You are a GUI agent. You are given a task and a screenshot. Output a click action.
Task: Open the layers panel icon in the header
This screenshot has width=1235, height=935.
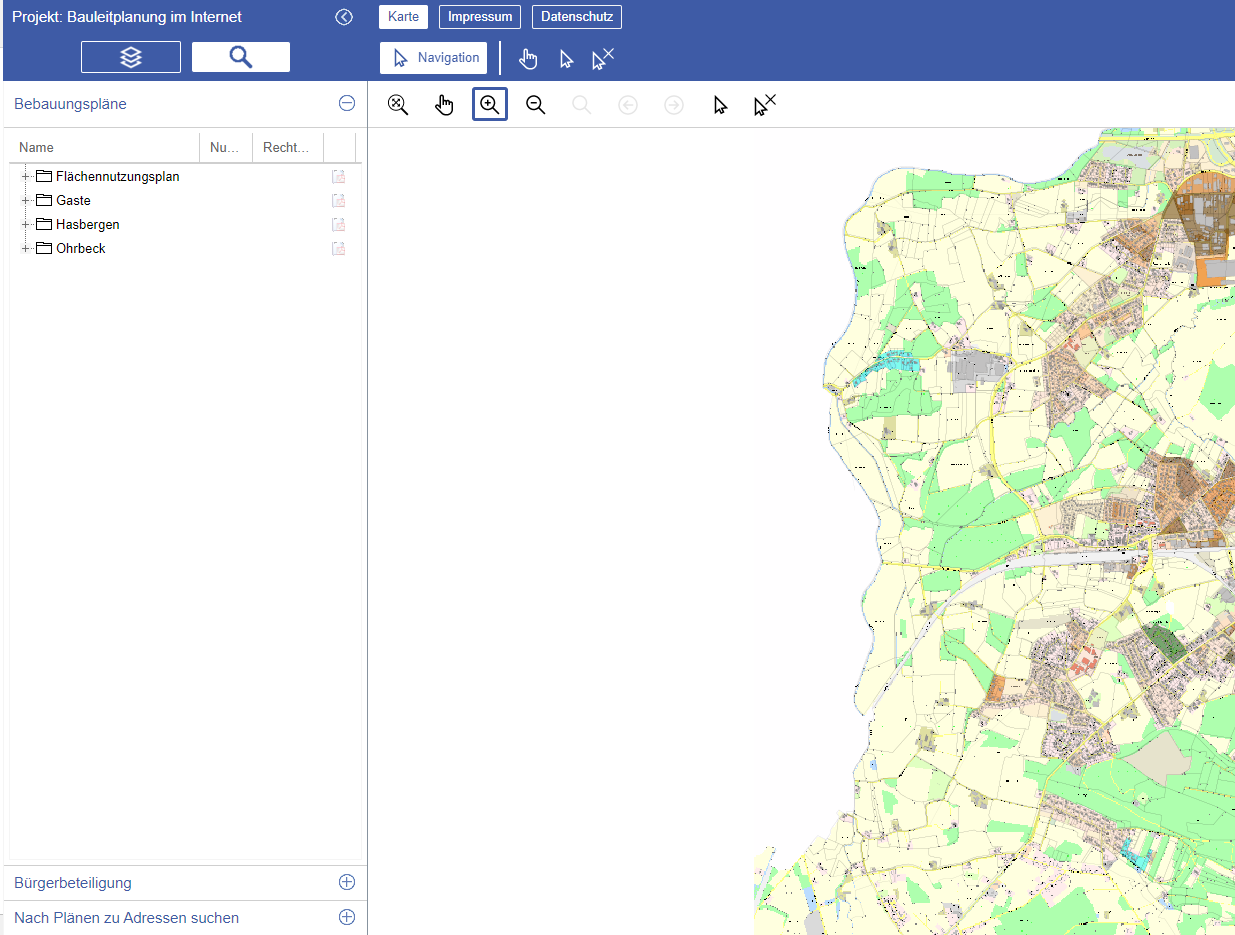click(130, 57)
